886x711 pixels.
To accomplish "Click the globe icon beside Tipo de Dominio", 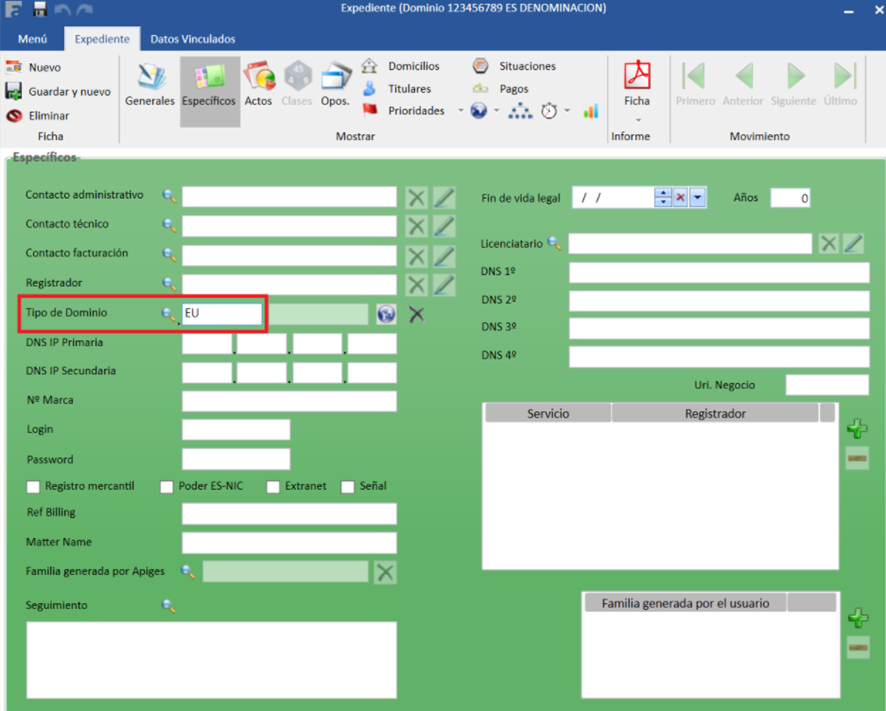I will [x=386, y=314].
